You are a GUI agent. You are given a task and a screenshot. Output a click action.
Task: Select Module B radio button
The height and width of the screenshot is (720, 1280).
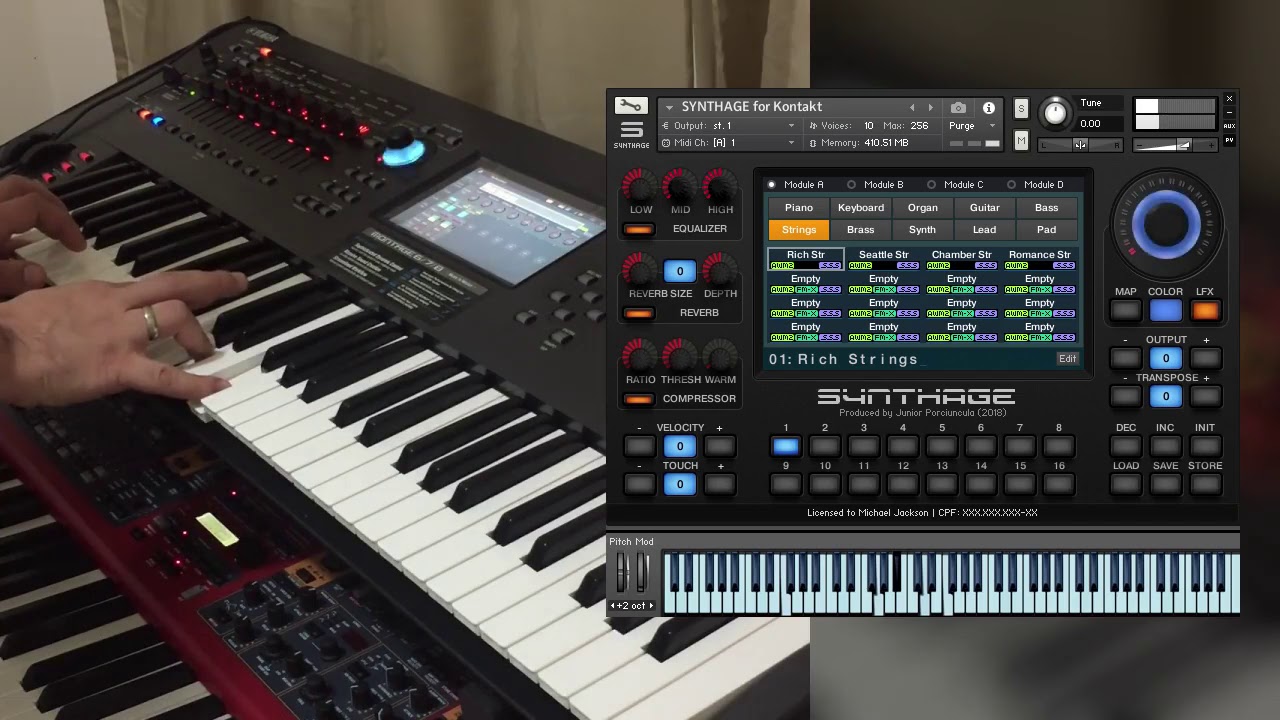coord(851,185)
